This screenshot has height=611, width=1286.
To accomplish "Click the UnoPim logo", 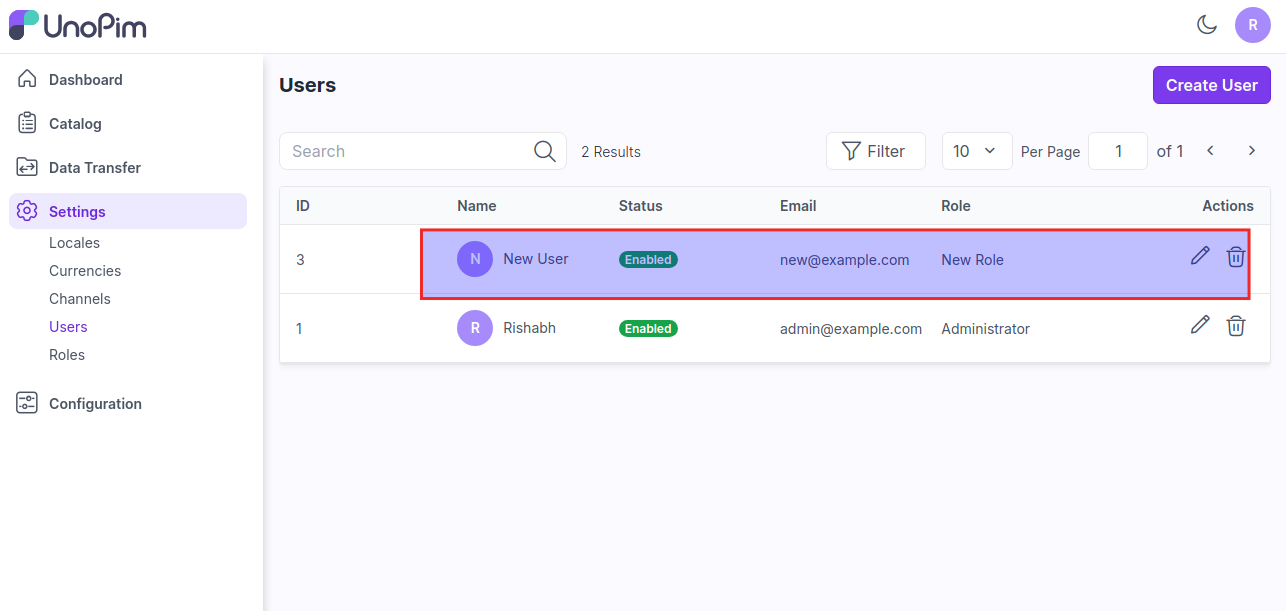I will 78,26.
